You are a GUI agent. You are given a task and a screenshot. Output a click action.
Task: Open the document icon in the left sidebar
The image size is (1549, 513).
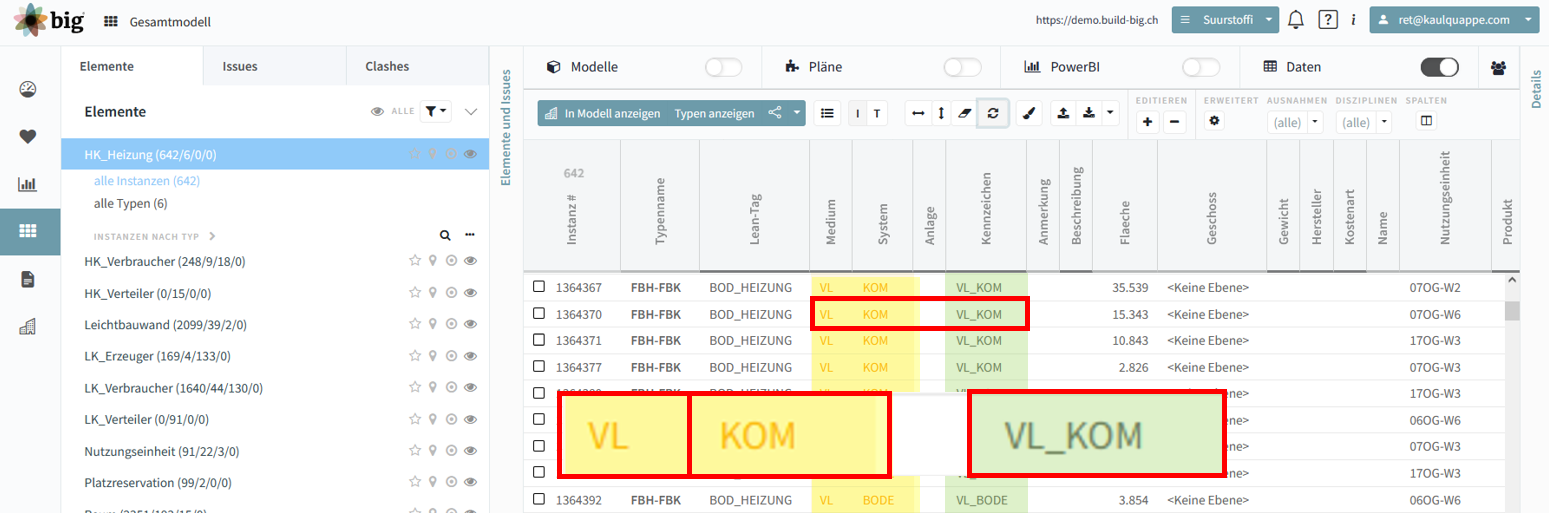[28, 279]
